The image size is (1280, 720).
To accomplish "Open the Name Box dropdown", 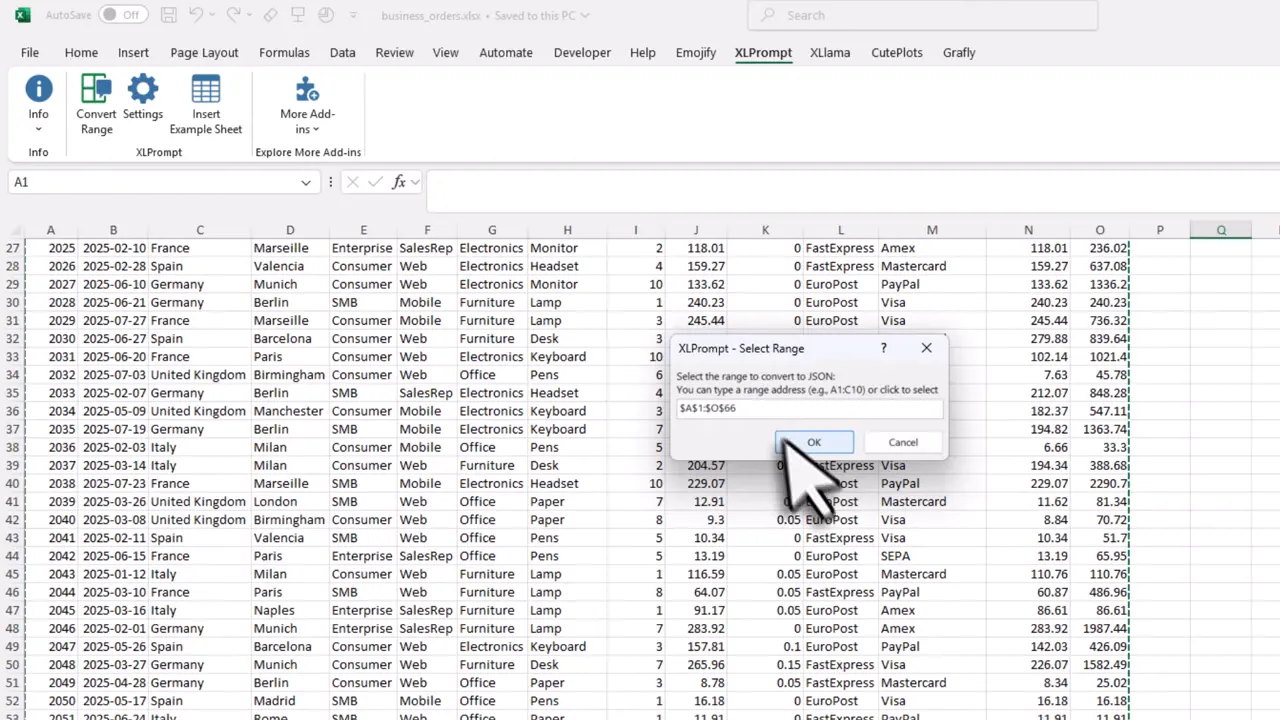I will 306,182.
